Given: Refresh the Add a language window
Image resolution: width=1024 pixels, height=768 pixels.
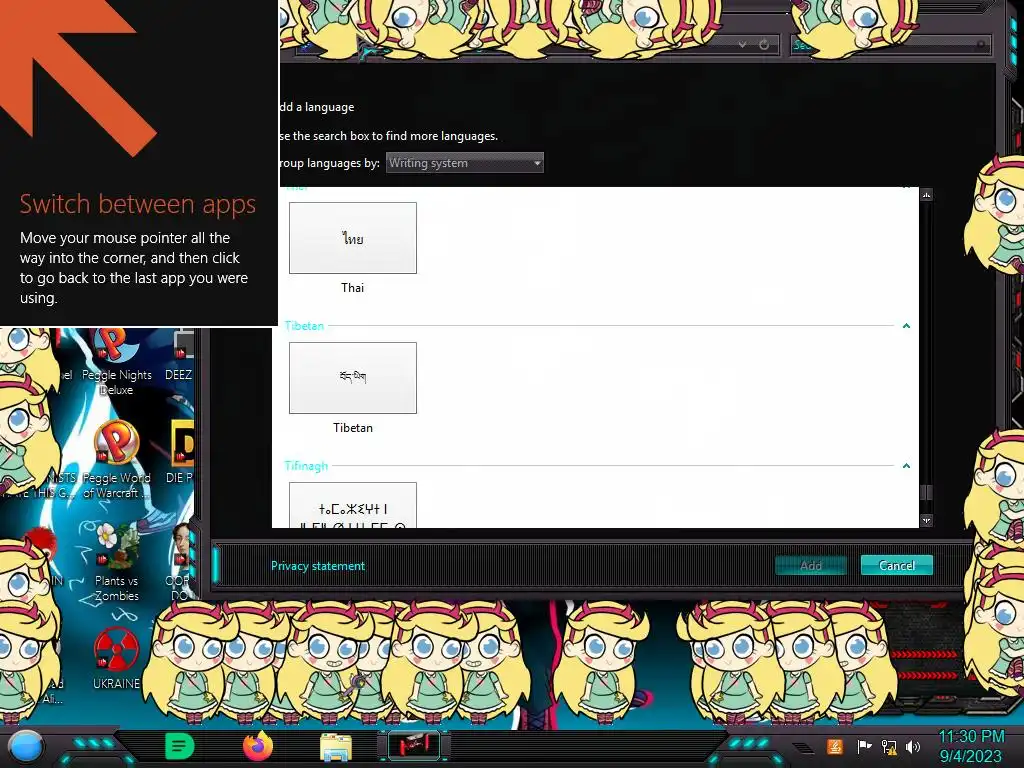Looking at the screenshot, I should (x=763, y=44).
